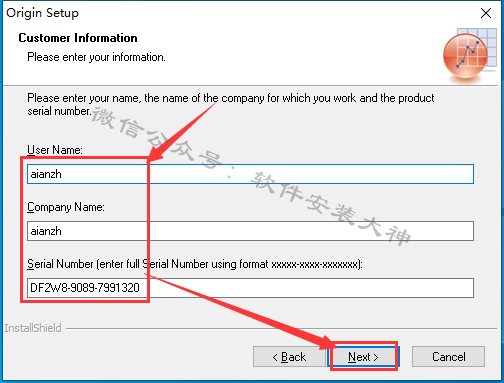Click the User Name label
This screenshot has height=383, width=504.
pyautogui.click(x=55, y=150)
